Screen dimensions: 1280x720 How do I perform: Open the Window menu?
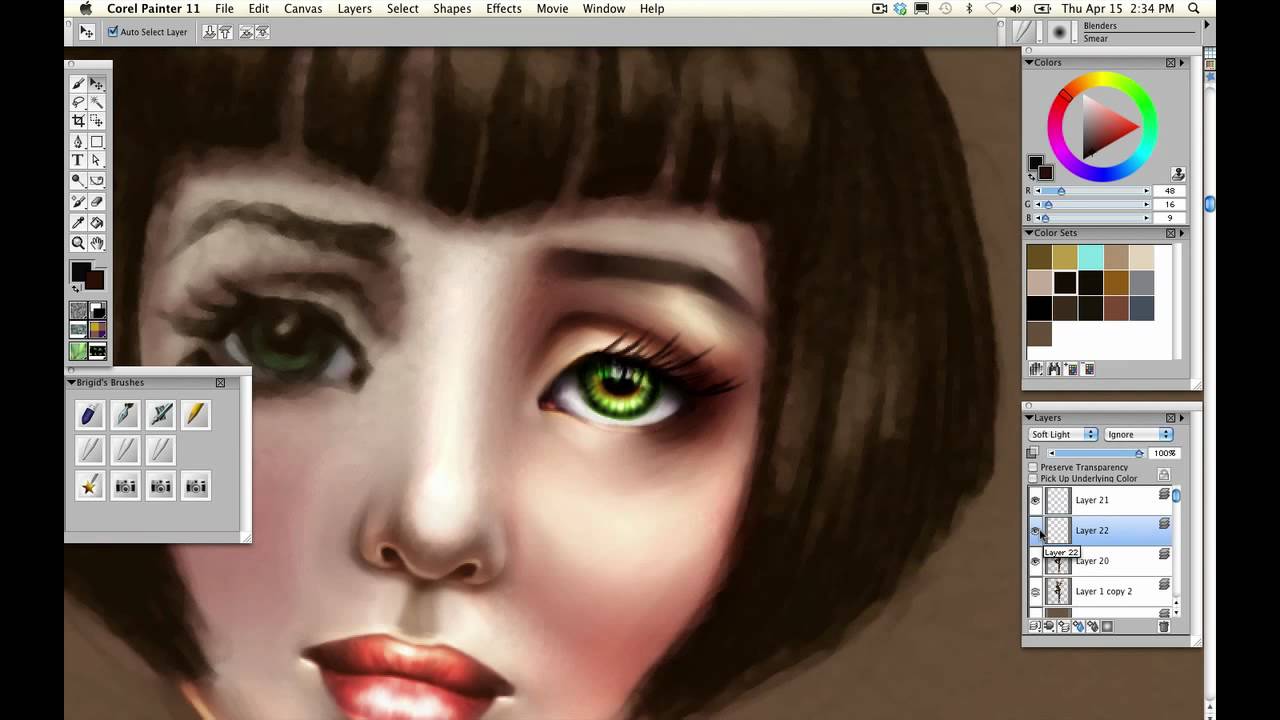pyautogui.click(x=604, y=9)
